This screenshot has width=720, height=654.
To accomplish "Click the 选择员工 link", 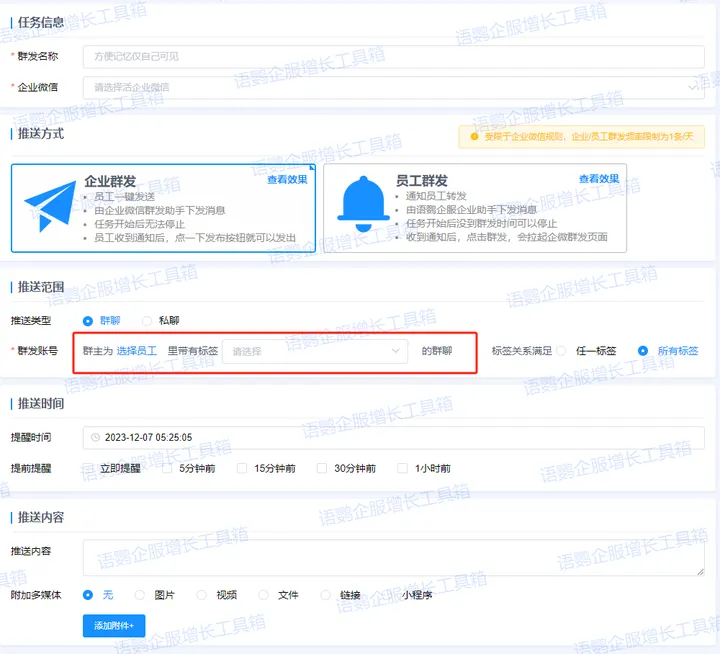I will click(x=137, y=351).
